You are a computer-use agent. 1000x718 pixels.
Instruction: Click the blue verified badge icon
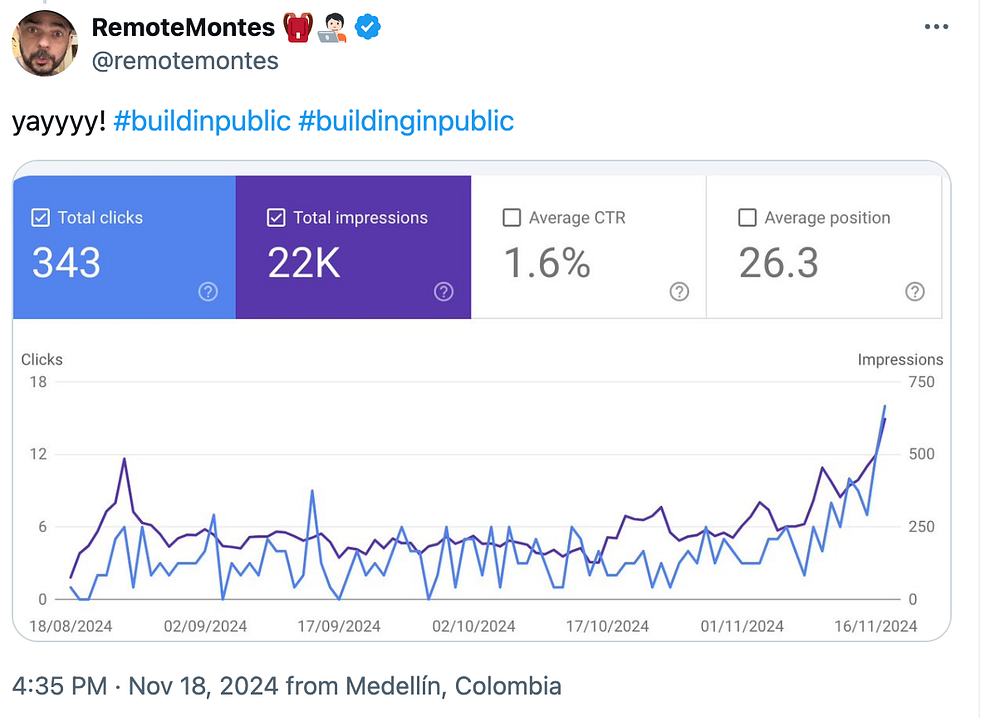pyautogui.click(x=369, y=29)
